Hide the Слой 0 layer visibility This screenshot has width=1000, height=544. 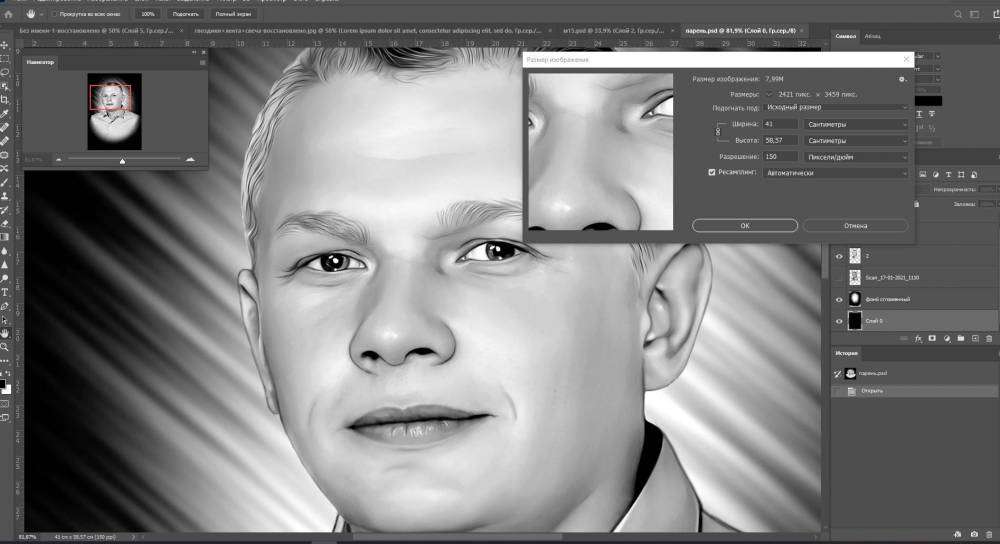pos(839,321)
